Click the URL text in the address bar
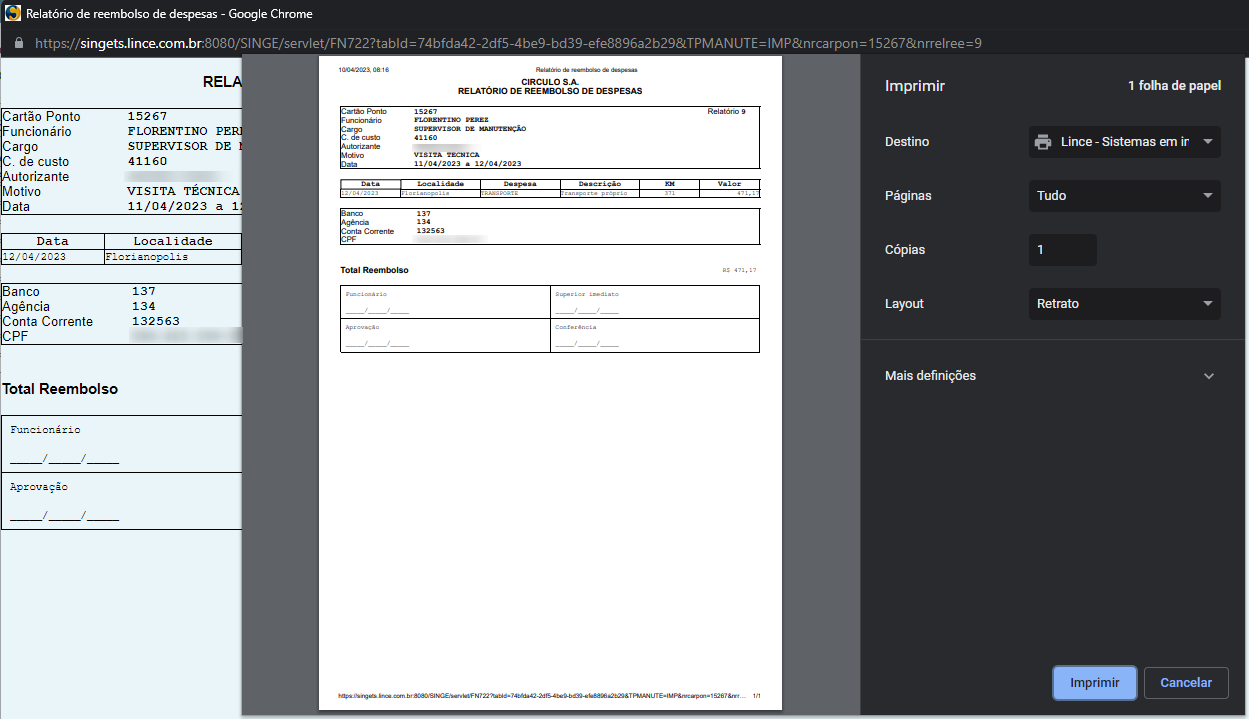 508,44
